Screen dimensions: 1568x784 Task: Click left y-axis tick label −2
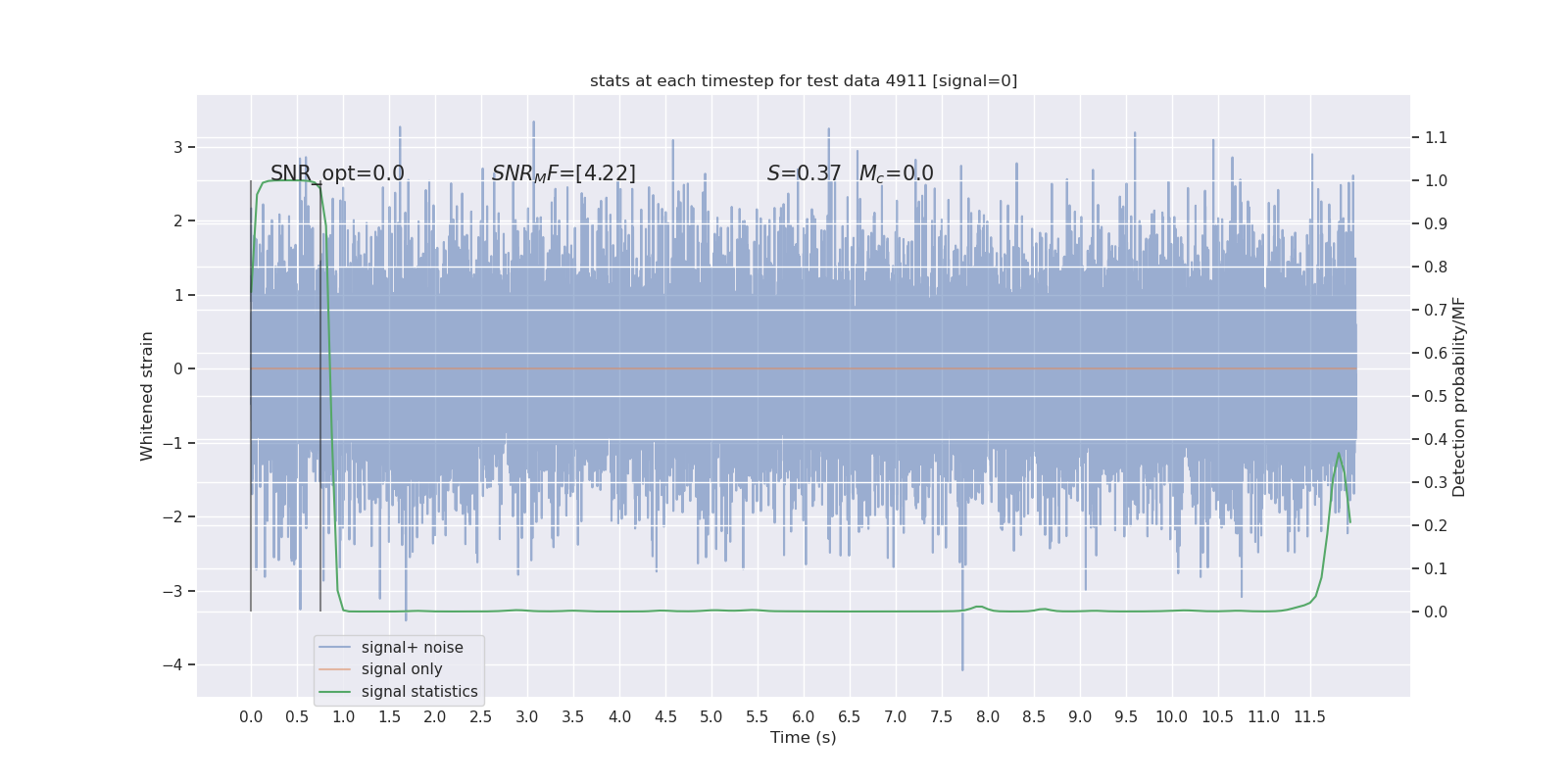click(x=171, y=516)
